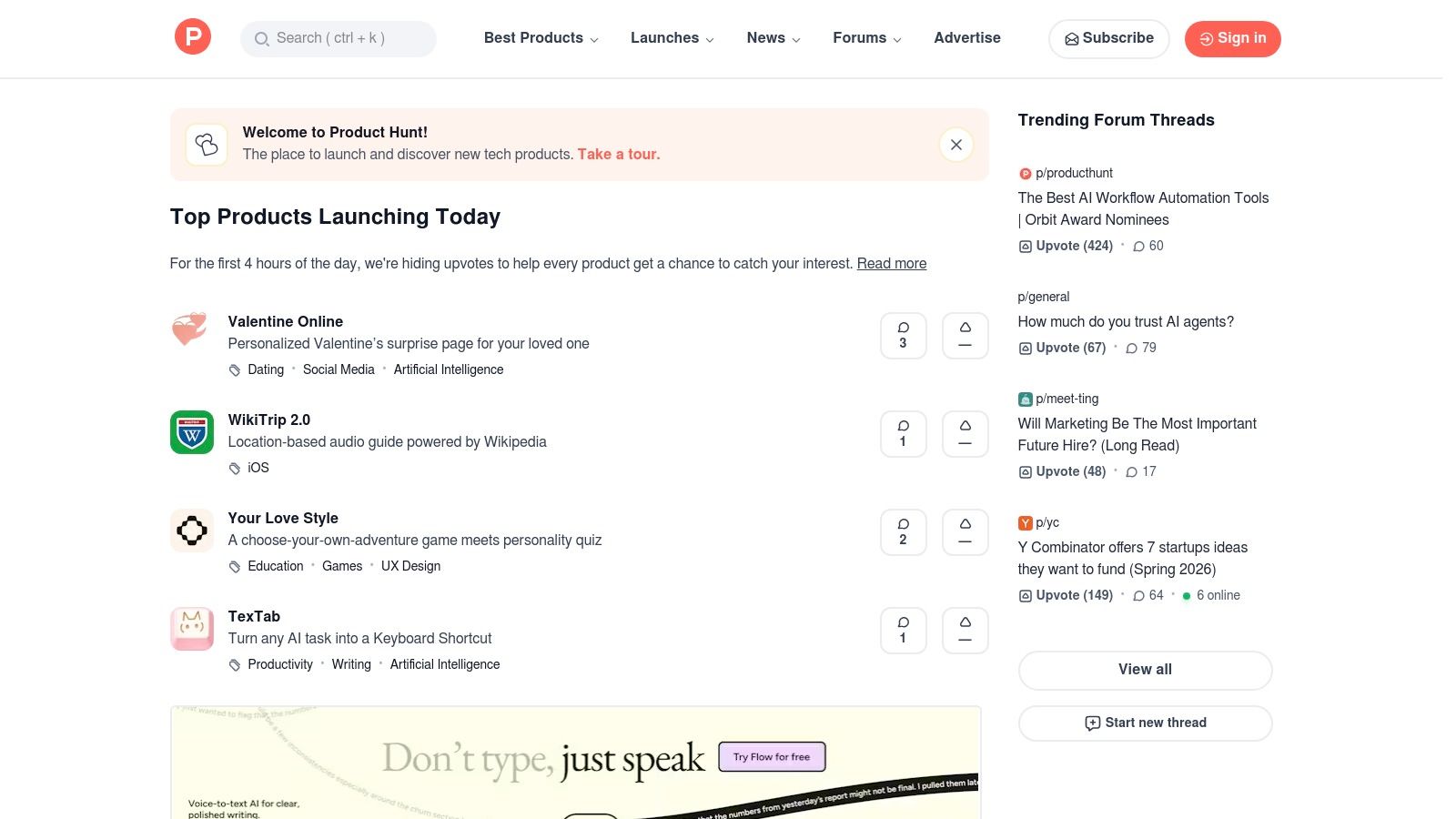
Task: Upvote the Valentine Online product
Action: (x=965, y=336)
